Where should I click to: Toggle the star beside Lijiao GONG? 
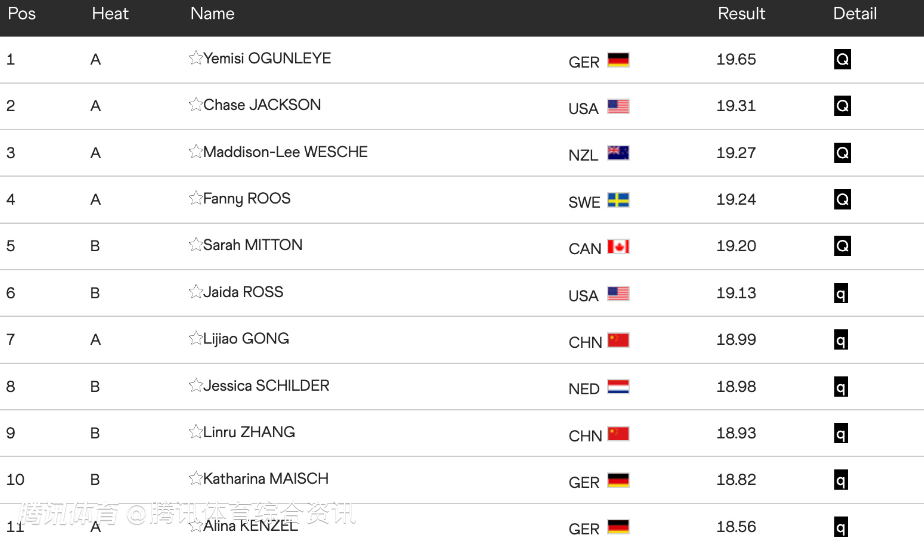[196, 338]
